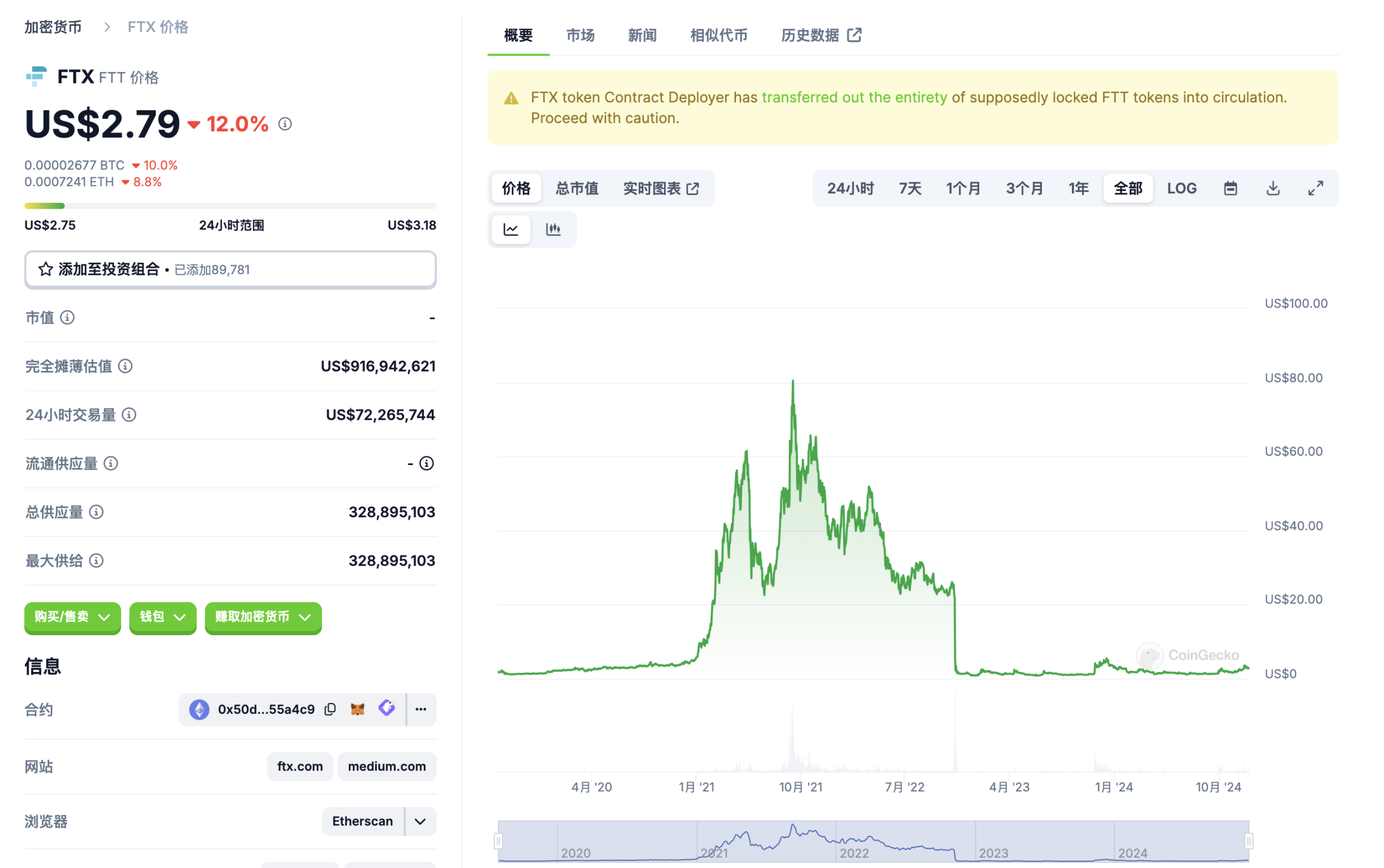Select 3个月 time range
Image resolution: width=1384 pixels, height=868 pixels.
click(1024, 188)
